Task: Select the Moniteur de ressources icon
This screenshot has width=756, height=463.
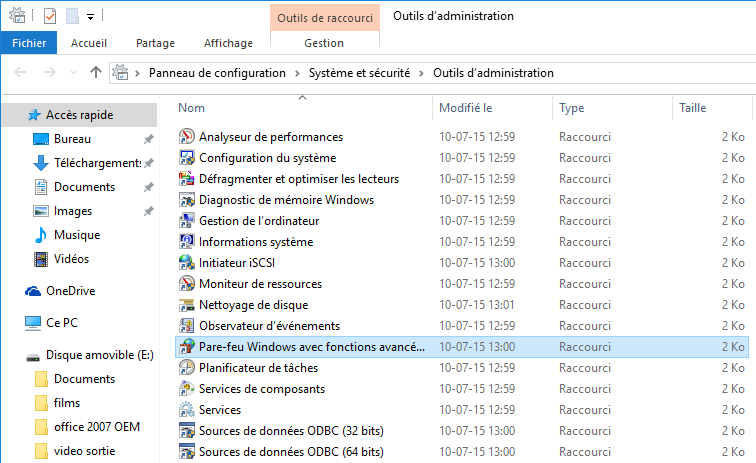Action: click(x=187, y=284)
